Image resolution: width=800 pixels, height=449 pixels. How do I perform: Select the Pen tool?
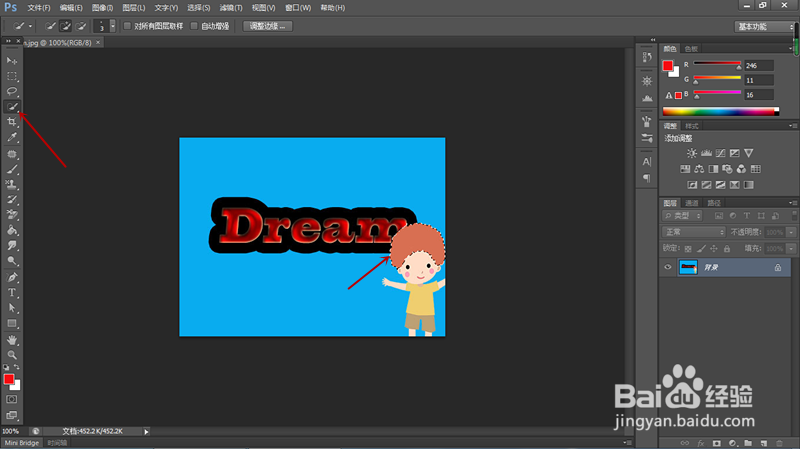tap(12, 277)
